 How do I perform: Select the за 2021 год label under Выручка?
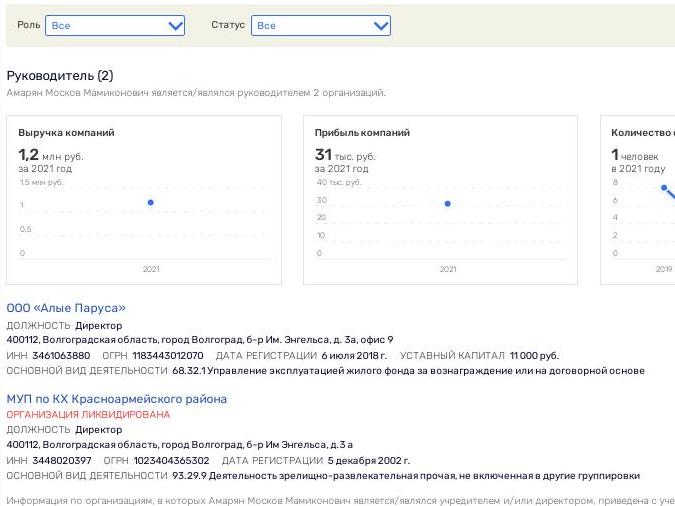[45, 169]
